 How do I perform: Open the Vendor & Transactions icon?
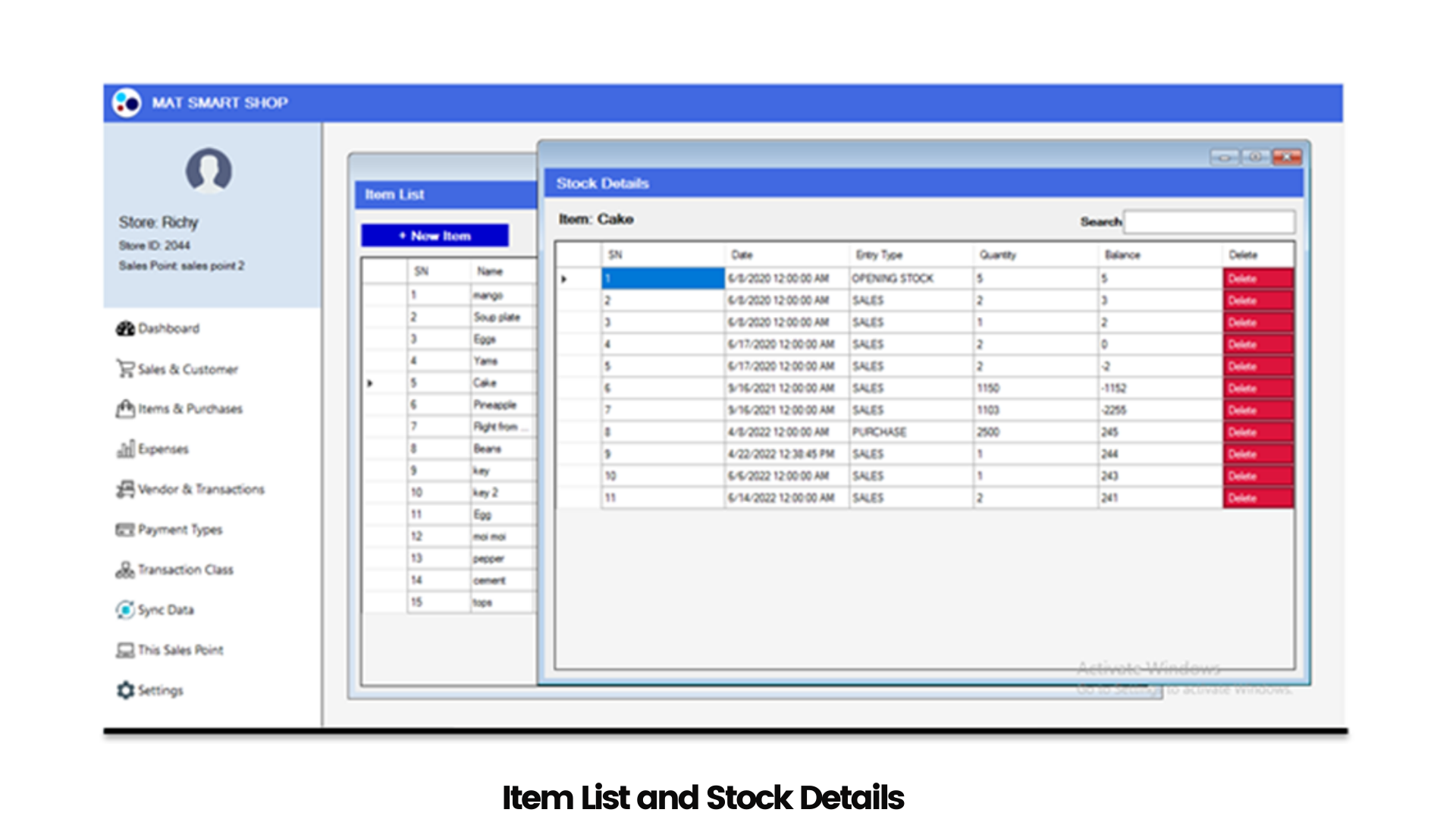coord(124,489)
